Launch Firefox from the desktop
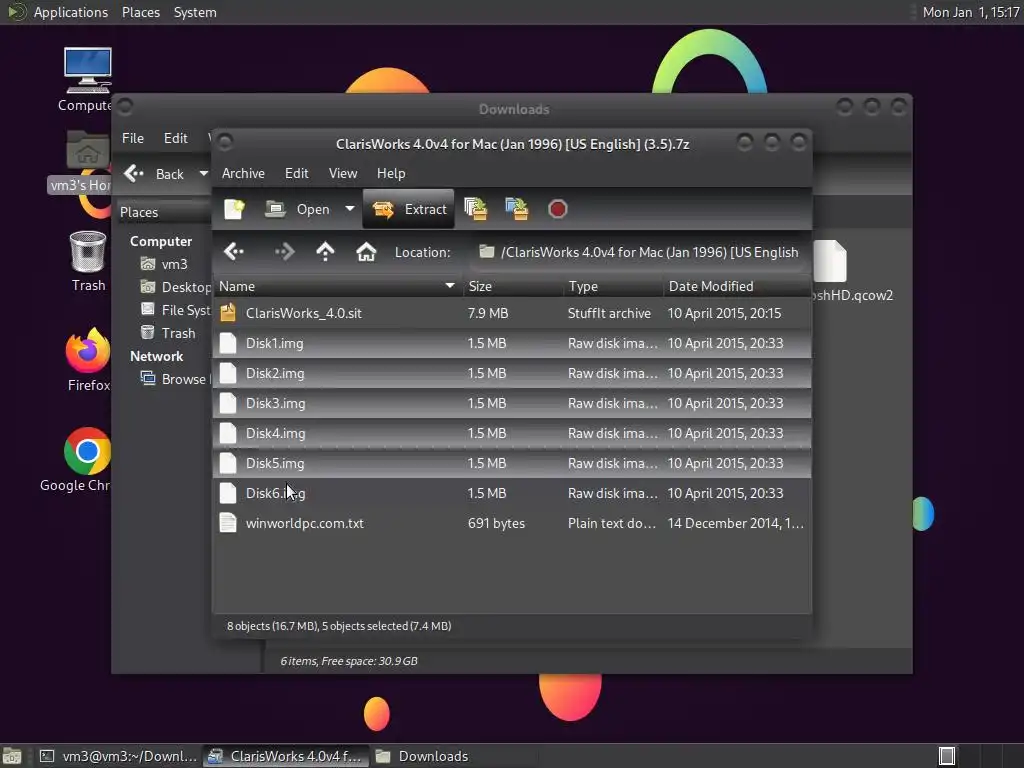Viewport: 1024px width, 768px height. [x=88, y=359]
